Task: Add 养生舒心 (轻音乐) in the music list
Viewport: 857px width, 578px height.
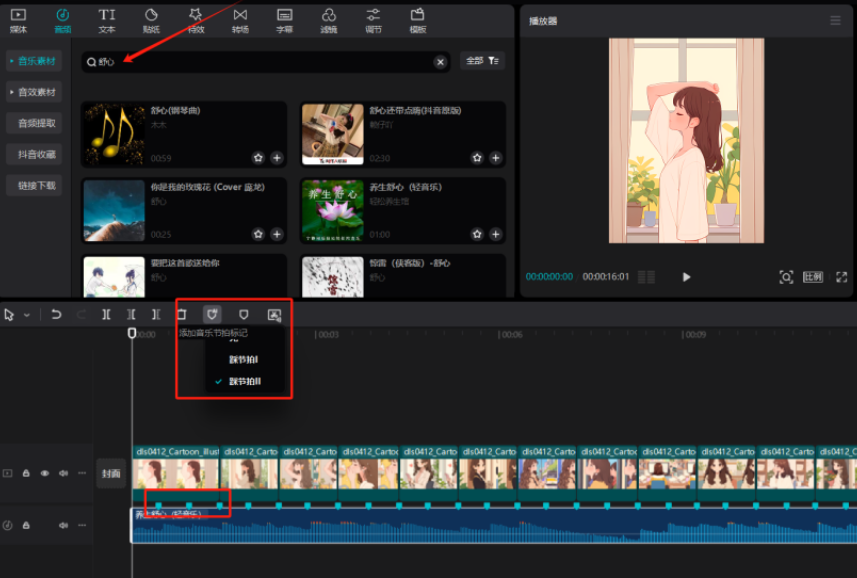Action: coord(495,234)
